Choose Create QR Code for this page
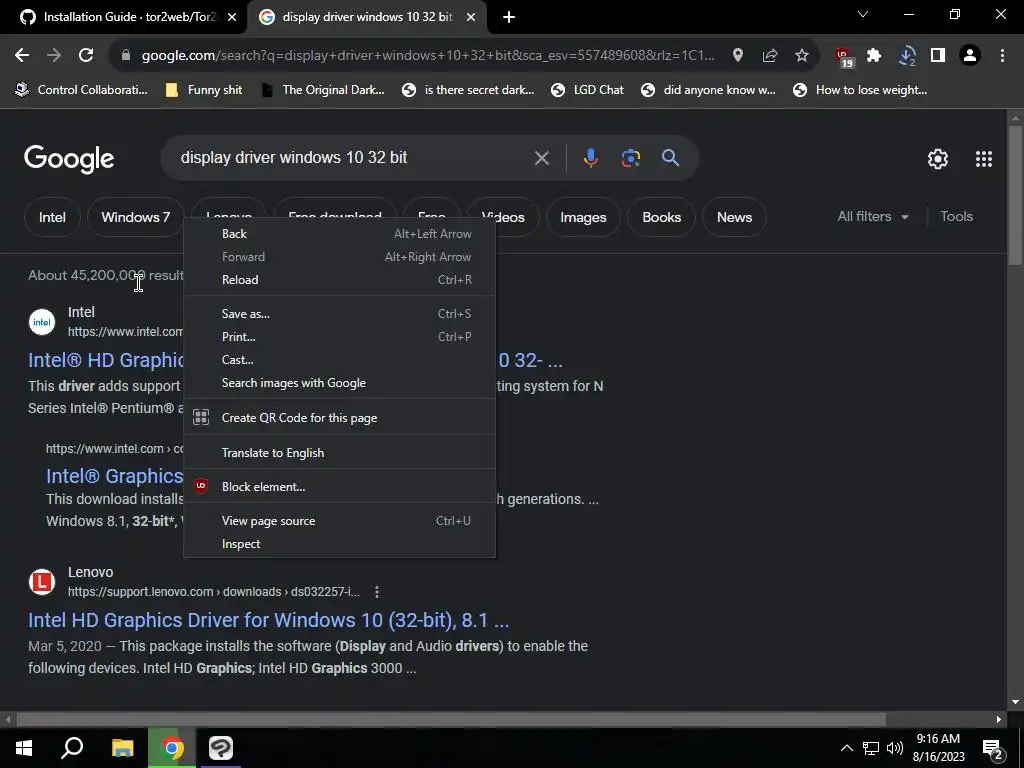The height and width of the screenshot is (768, 1024). 339,418
